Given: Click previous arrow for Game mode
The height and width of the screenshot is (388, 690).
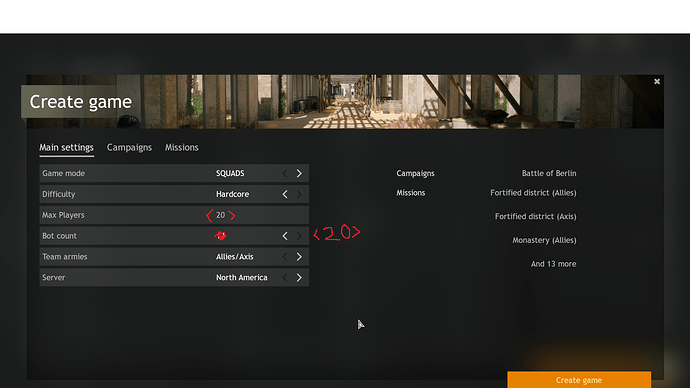Looking at the screenshot, I should click(x=285, y=173).
